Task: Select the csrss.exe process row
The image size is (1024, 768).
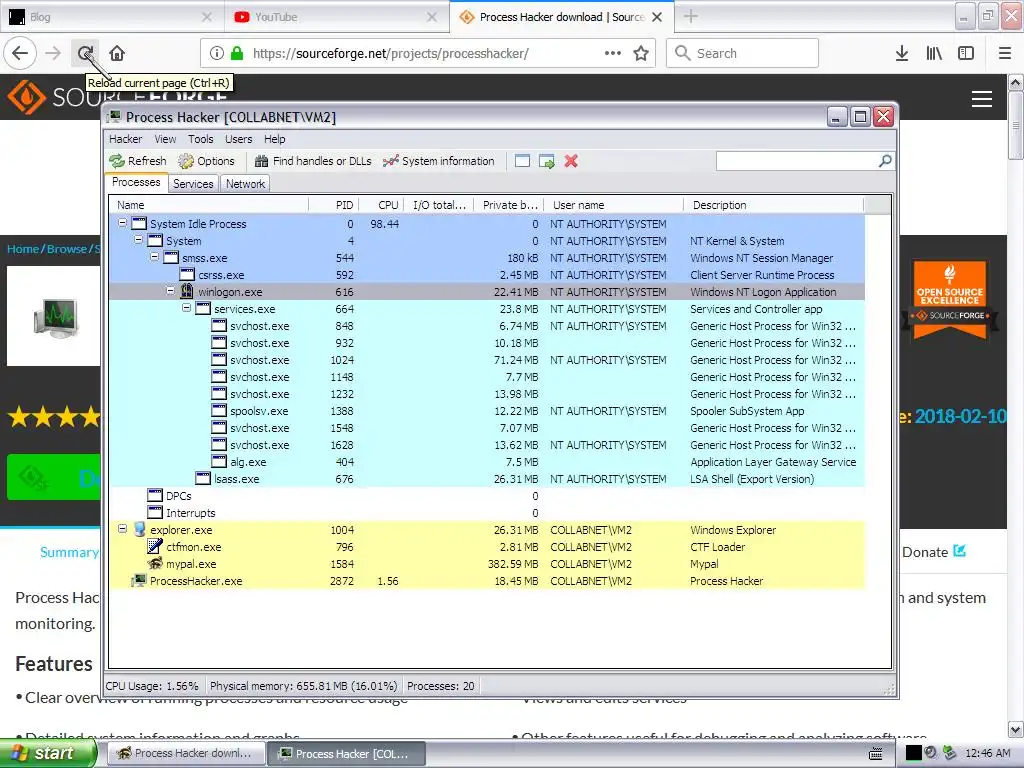Action: 487,275
